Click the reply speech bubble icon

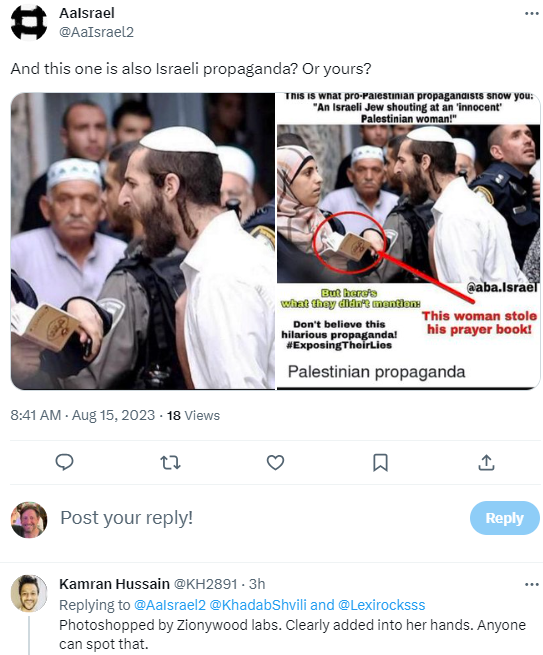(x=64, y=462)
